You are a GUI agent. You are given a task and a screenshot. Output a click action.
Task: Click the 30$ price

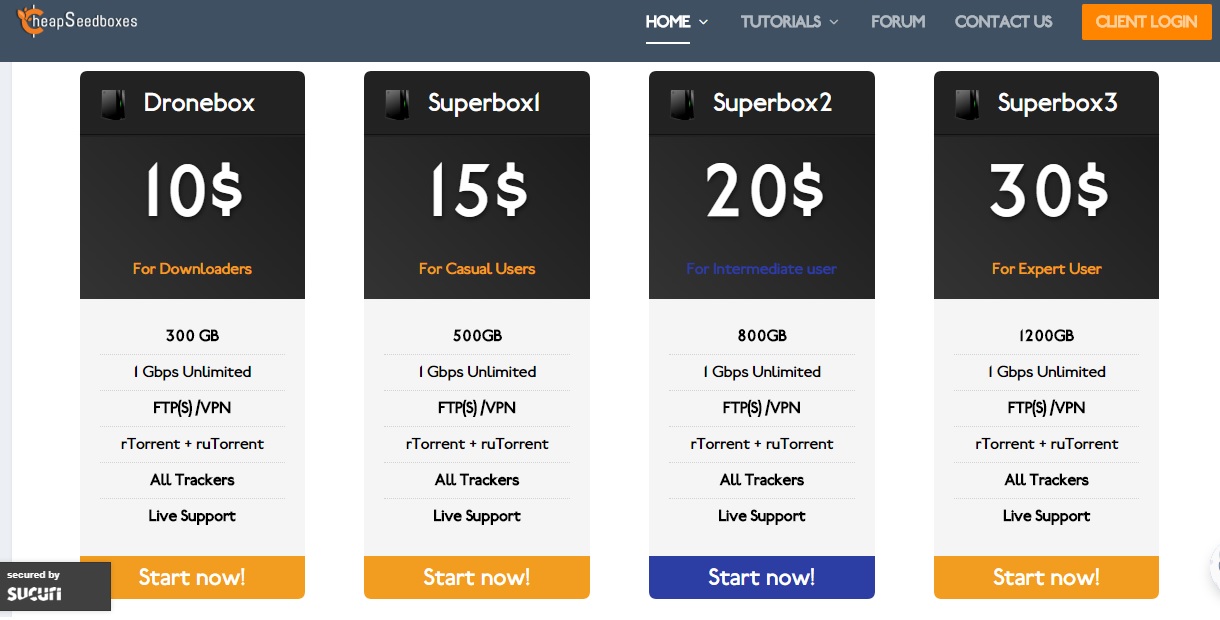tap(1049, 191)
